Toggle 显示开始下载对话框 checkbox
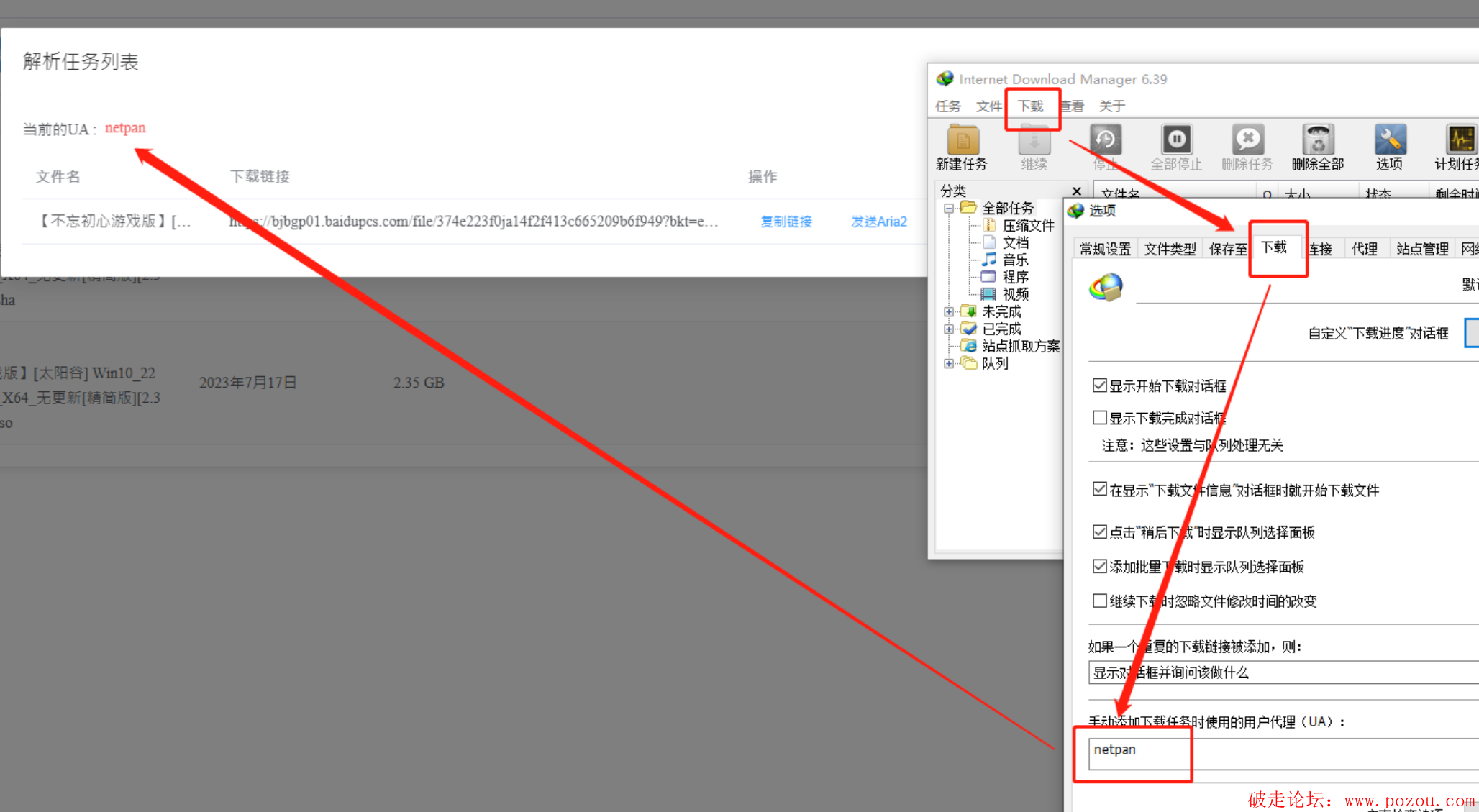 1099,386
